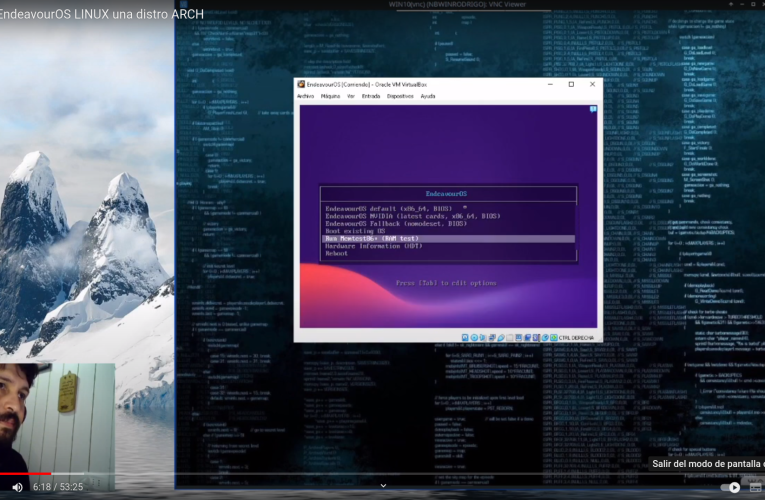Screen dimensions: 765x500
Task: Click the mouse integration icon in VirtualBox status bar
Action: [x=545, y=338]
